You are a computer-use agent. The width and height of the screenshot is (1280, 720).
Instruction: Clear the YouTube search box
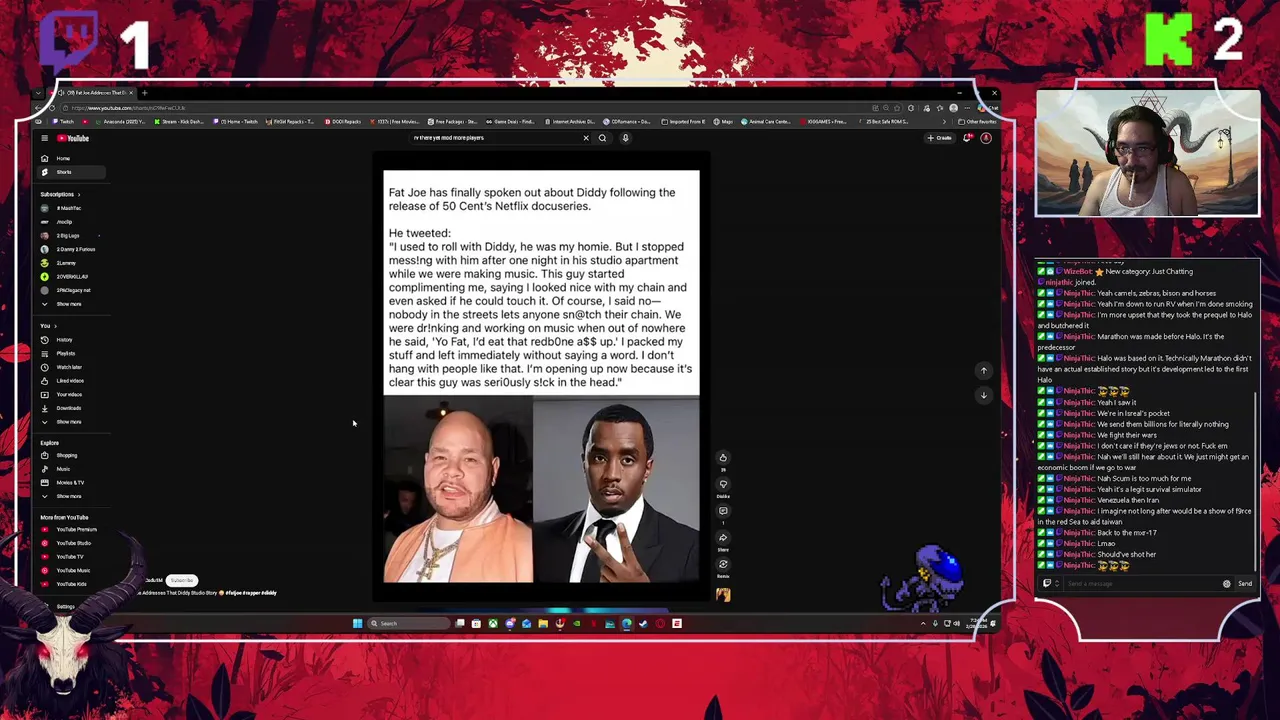586,138
